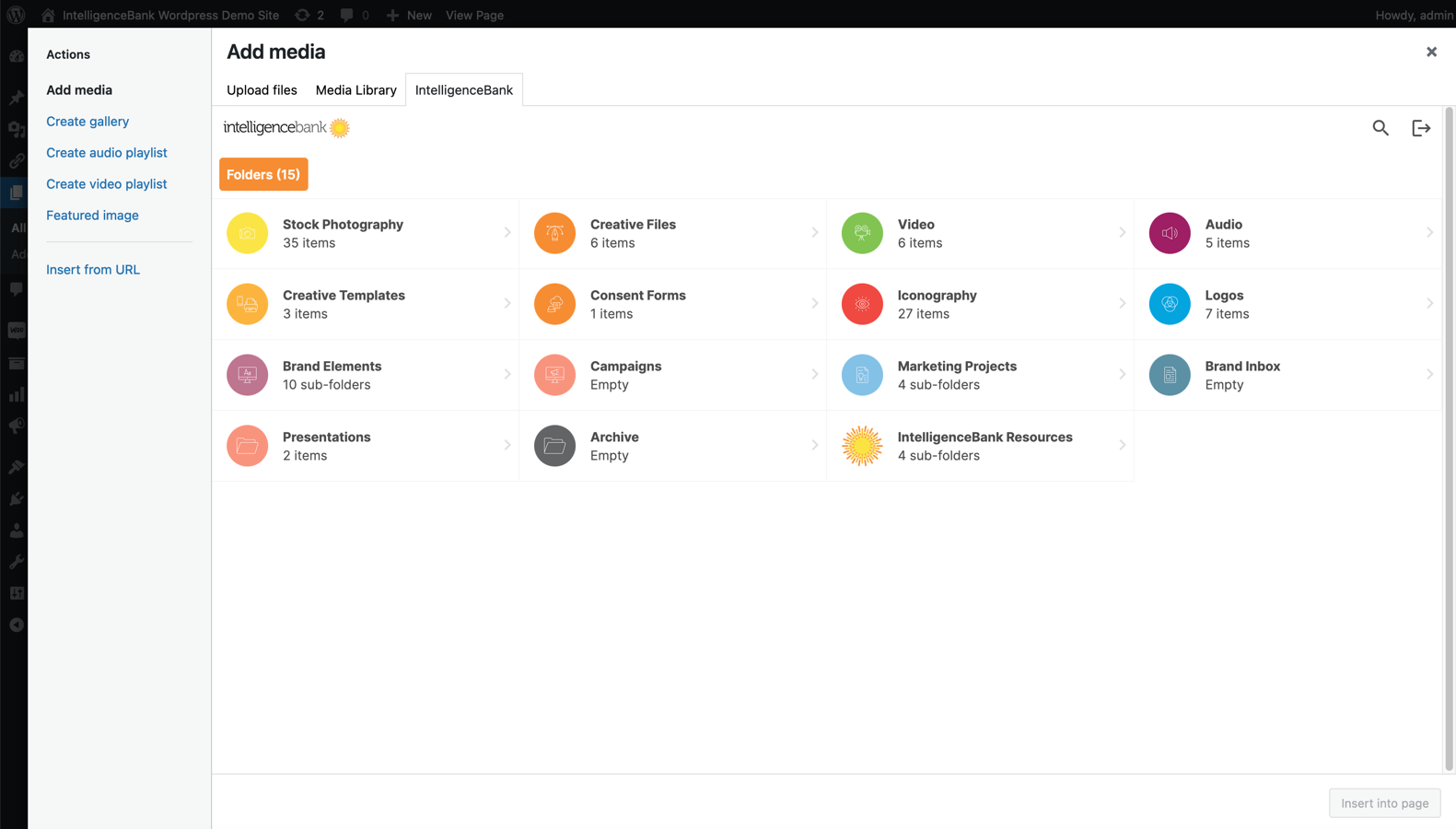The image size is (1456, 829).
Task: Click the 'Logos' folder name
Action: pos(1224,296)
